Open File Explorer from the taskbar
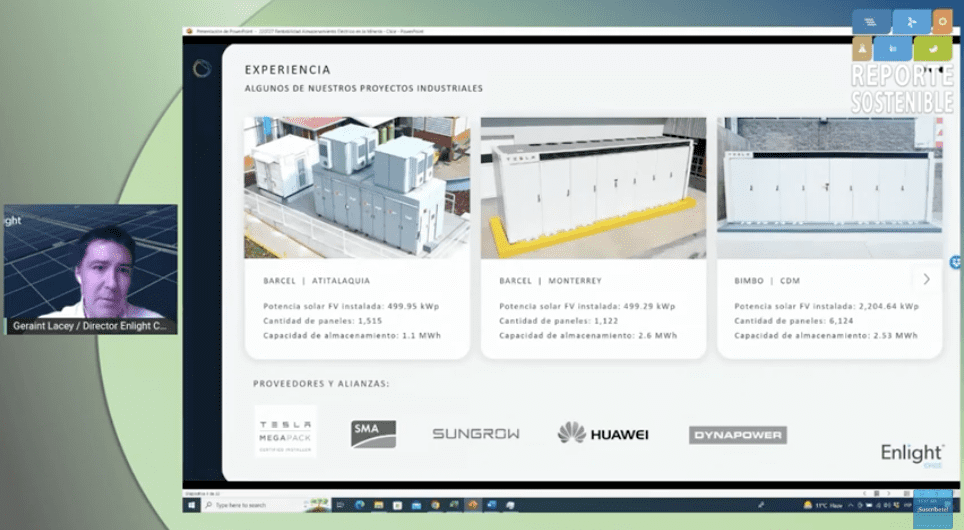The image size is (964, 530). [x=379, y=505]
